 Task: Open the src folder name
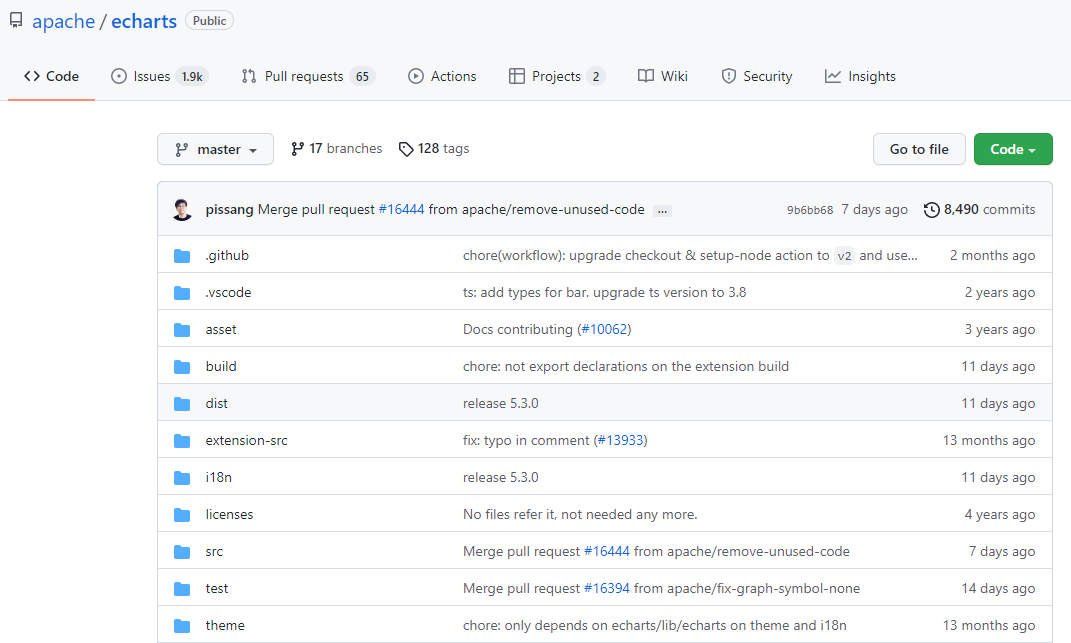[214, 551]
